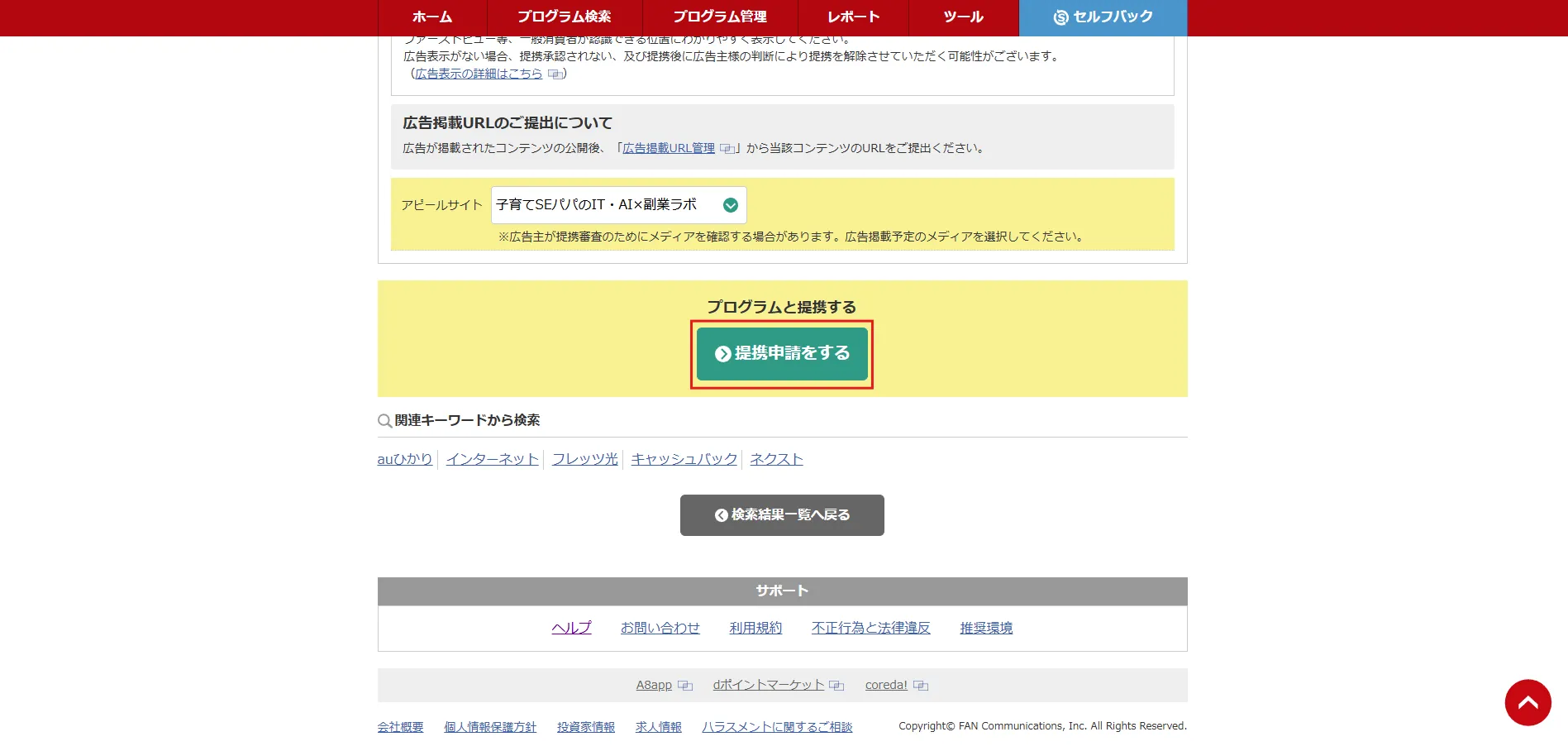The image size is (1568, 751).
Task: Open the ハラスメントに関するご相談 link
Action: 777,727
